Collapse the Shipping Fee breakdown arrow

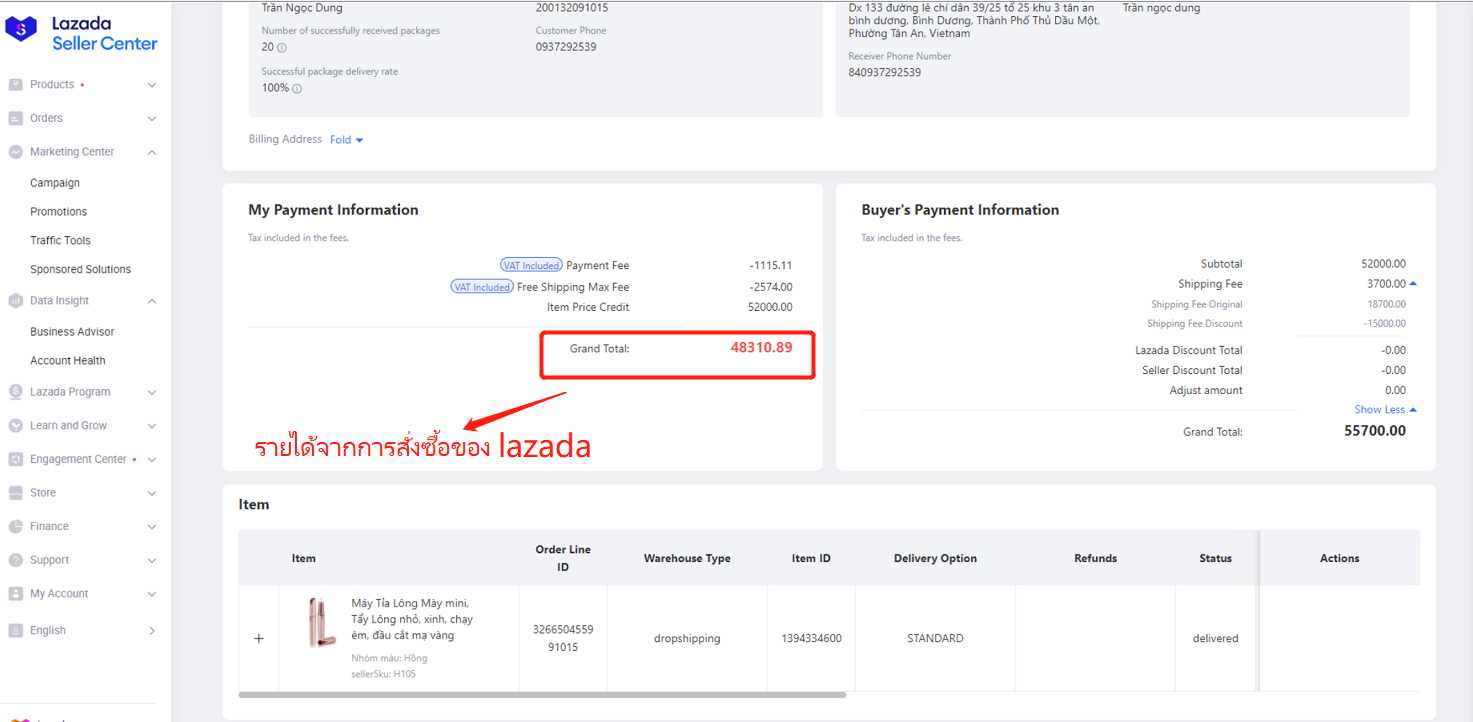(x=1413, y=284)
